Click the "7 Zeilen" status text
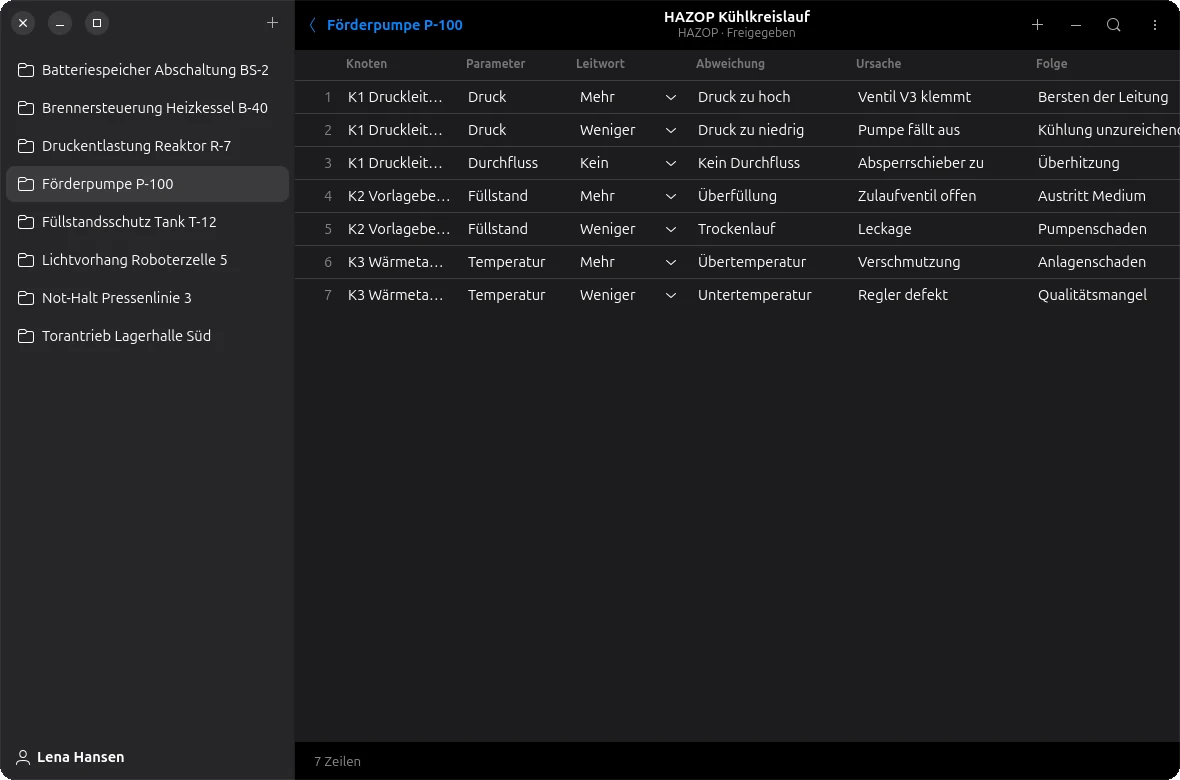This screenshot has width=1180, height=780. point(337,762)
